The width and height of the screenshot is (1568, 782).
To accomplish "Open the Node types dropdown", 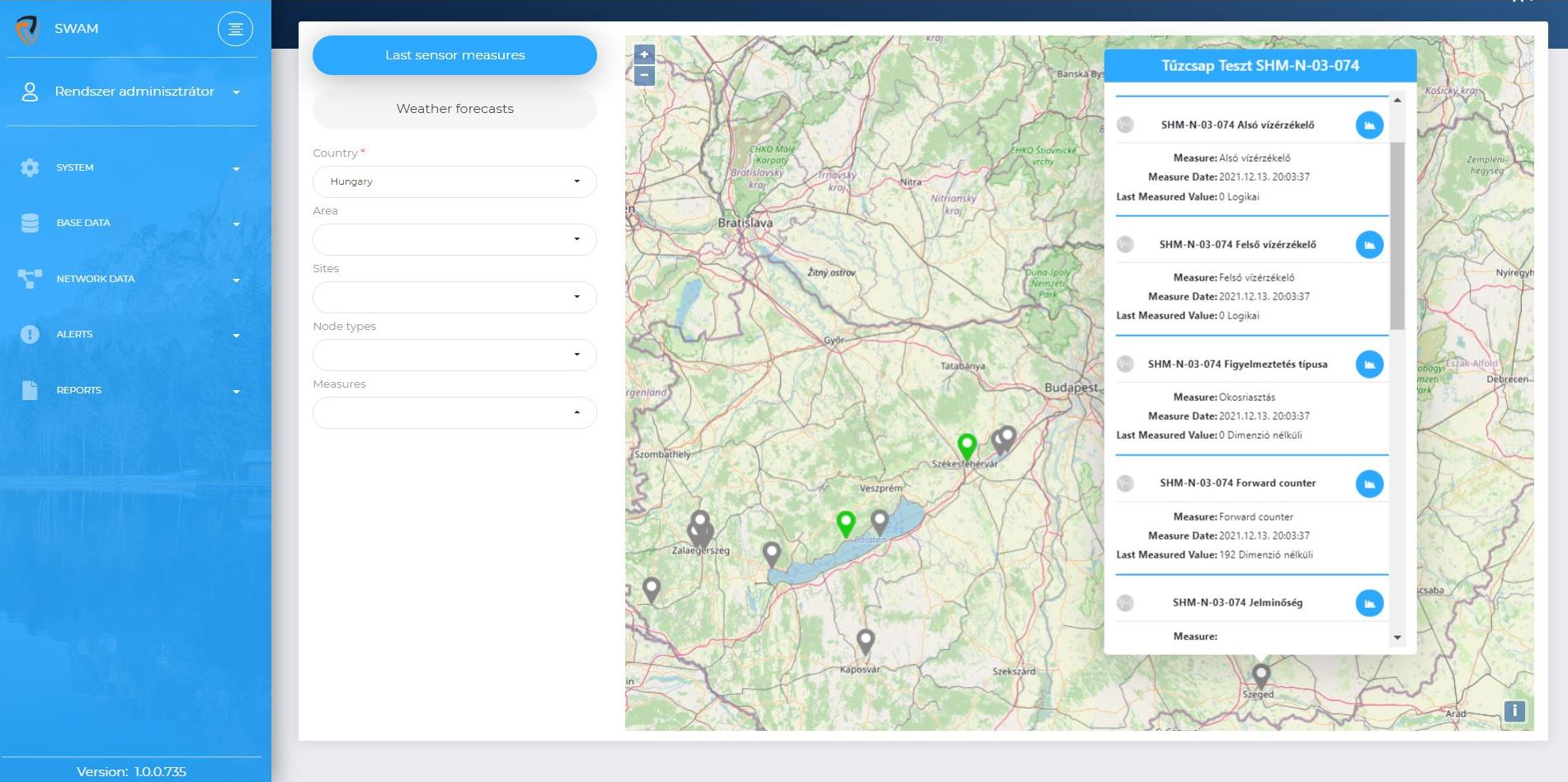I will click(454, 355).
